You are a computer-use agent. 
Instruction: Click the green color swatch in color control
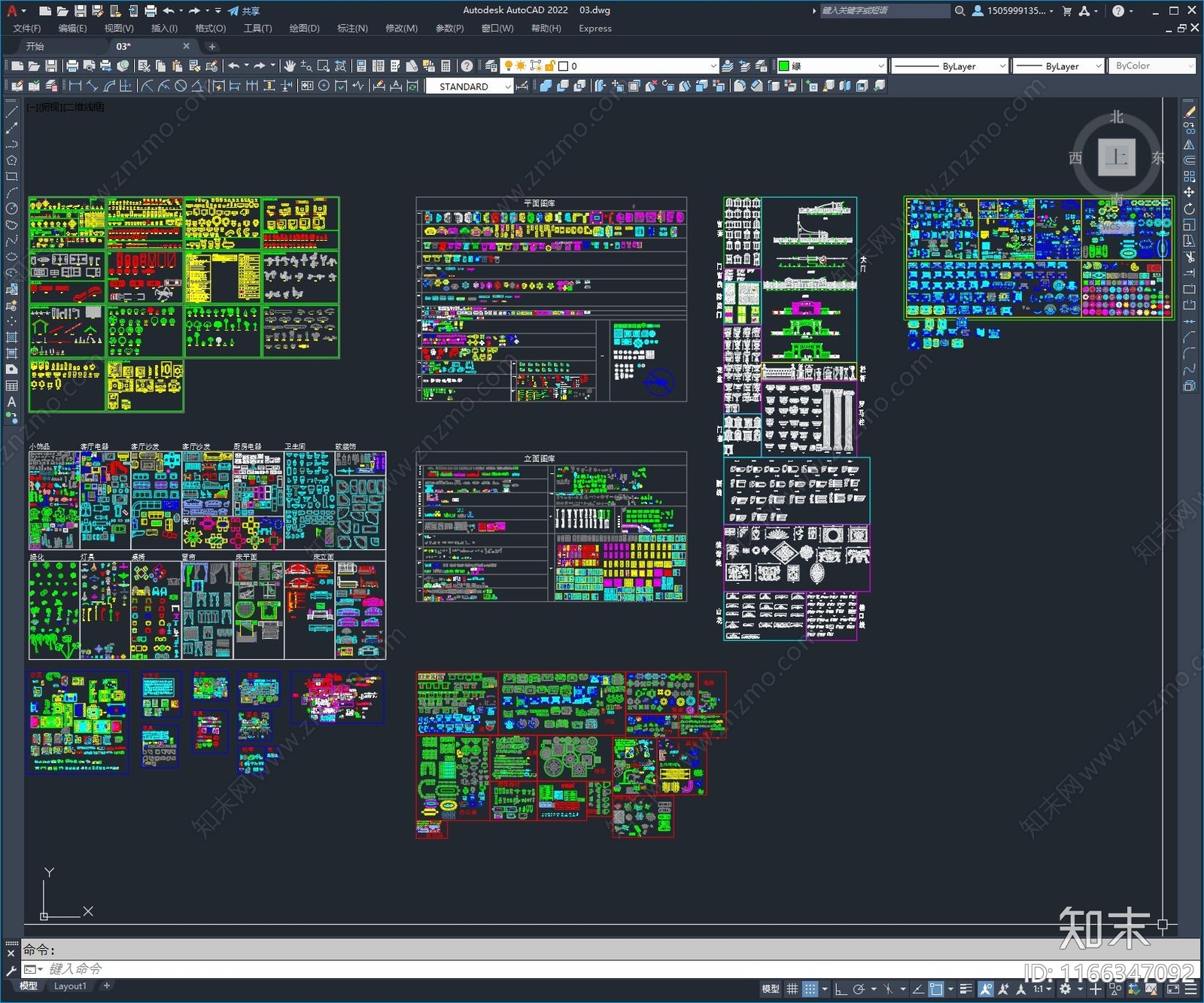[783, 66]
